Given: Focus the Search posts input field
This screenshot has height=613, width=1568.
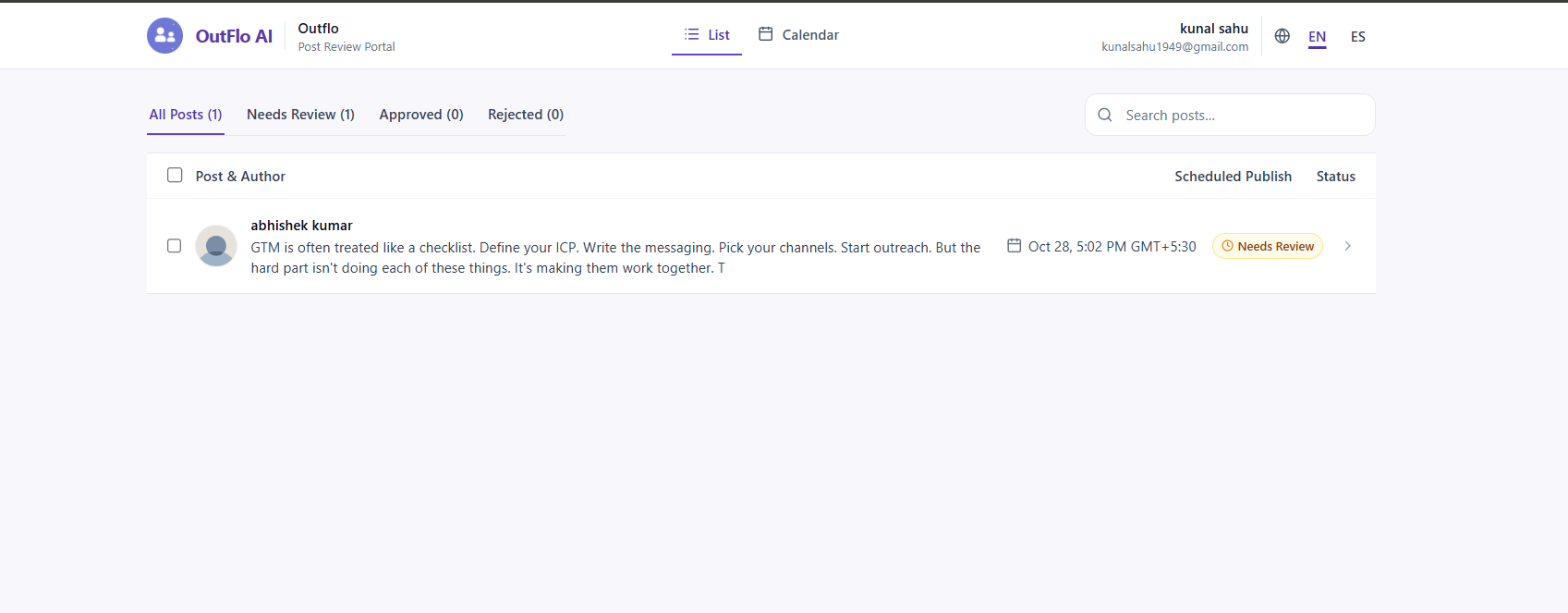Looking at the screenshot, I should click(1230, 115).
